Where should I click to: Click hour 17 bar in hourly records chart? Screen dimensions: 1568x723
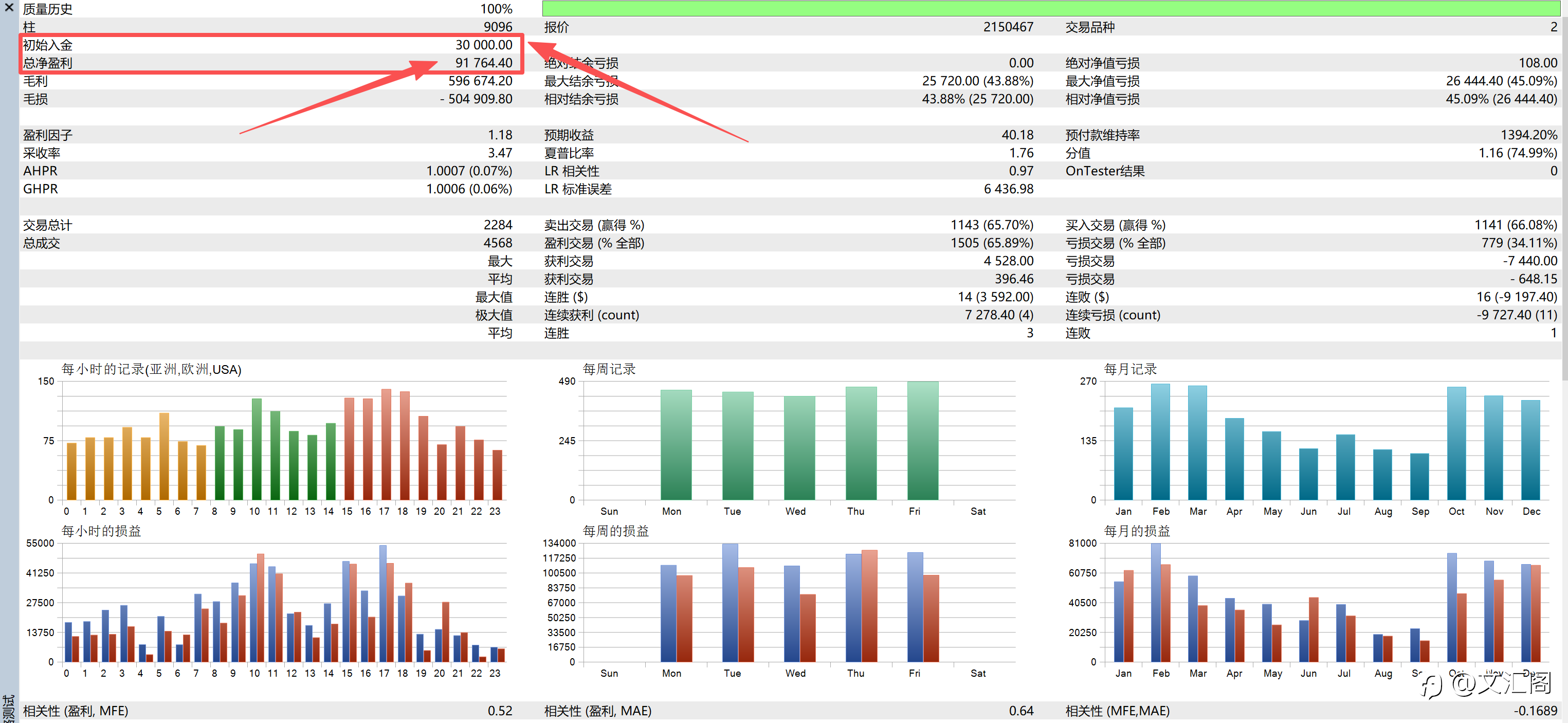point(386,445)
